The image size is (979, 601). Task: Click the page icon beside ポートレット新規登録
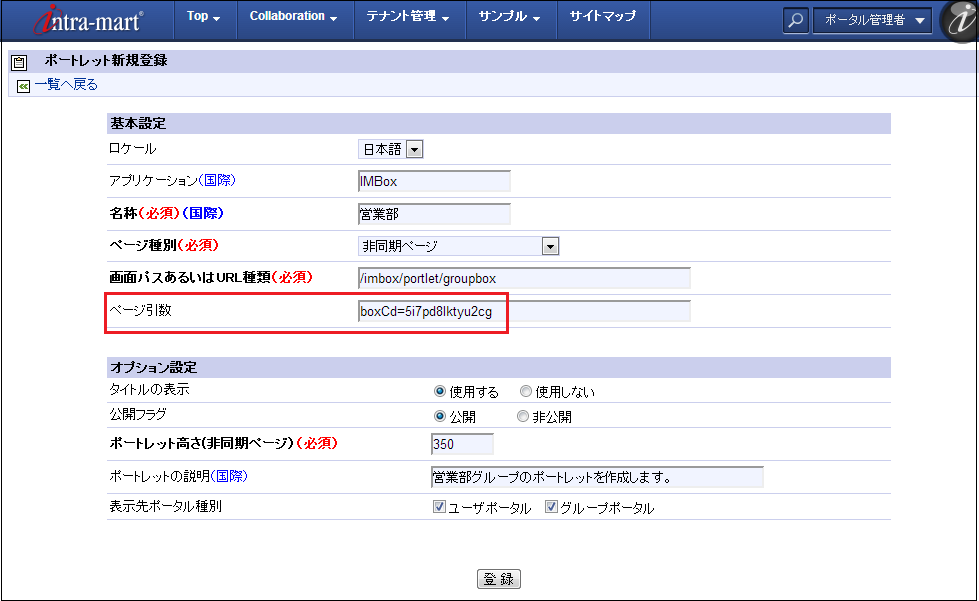(19, 62)
